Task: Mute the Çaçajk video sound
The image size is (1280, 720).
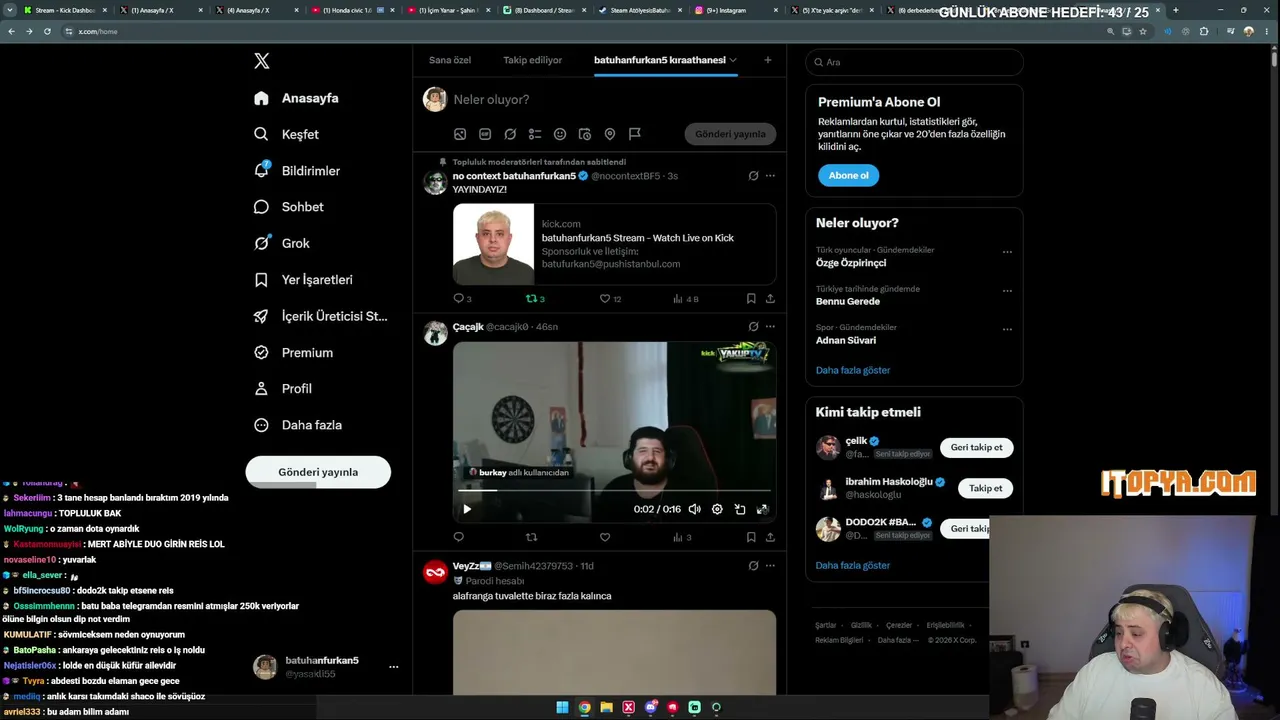Action: (x=695, y=509)
